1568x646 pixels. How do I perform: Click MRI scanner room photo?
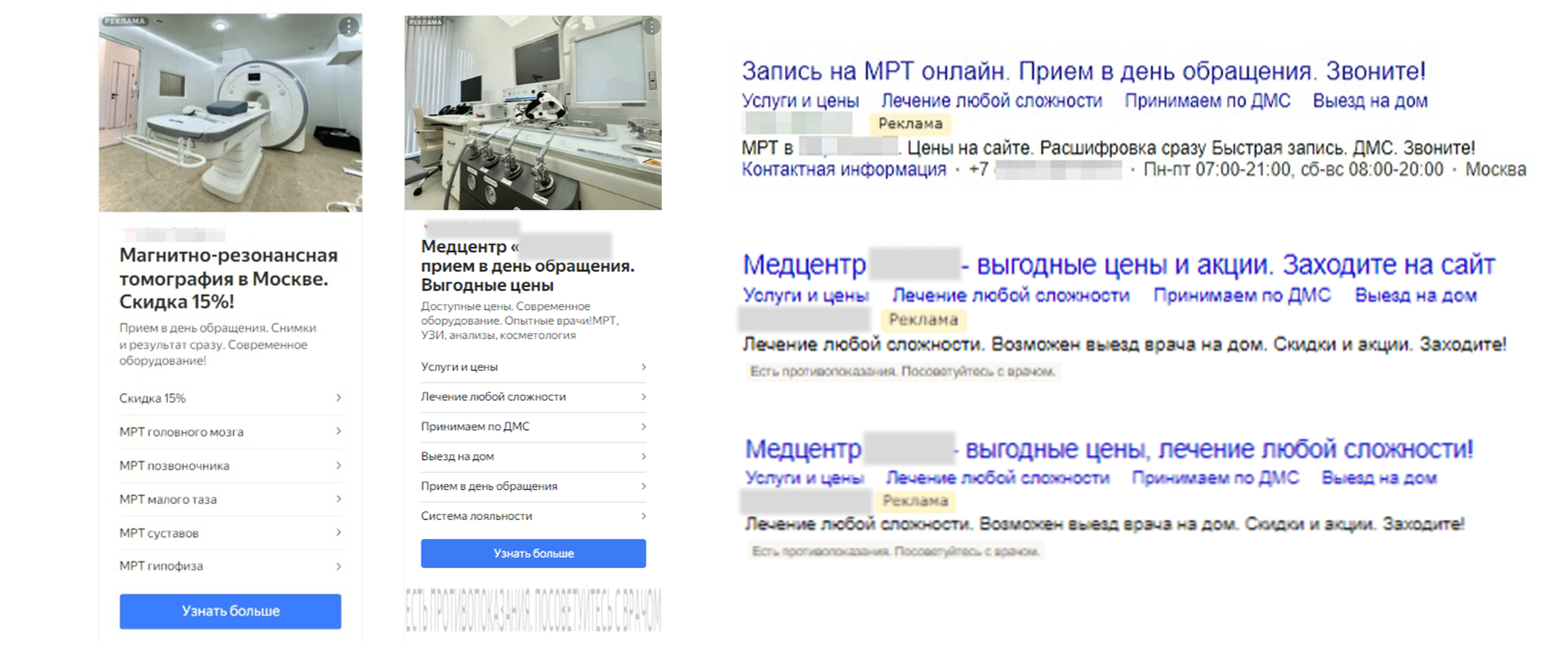(x=230, y=114)
